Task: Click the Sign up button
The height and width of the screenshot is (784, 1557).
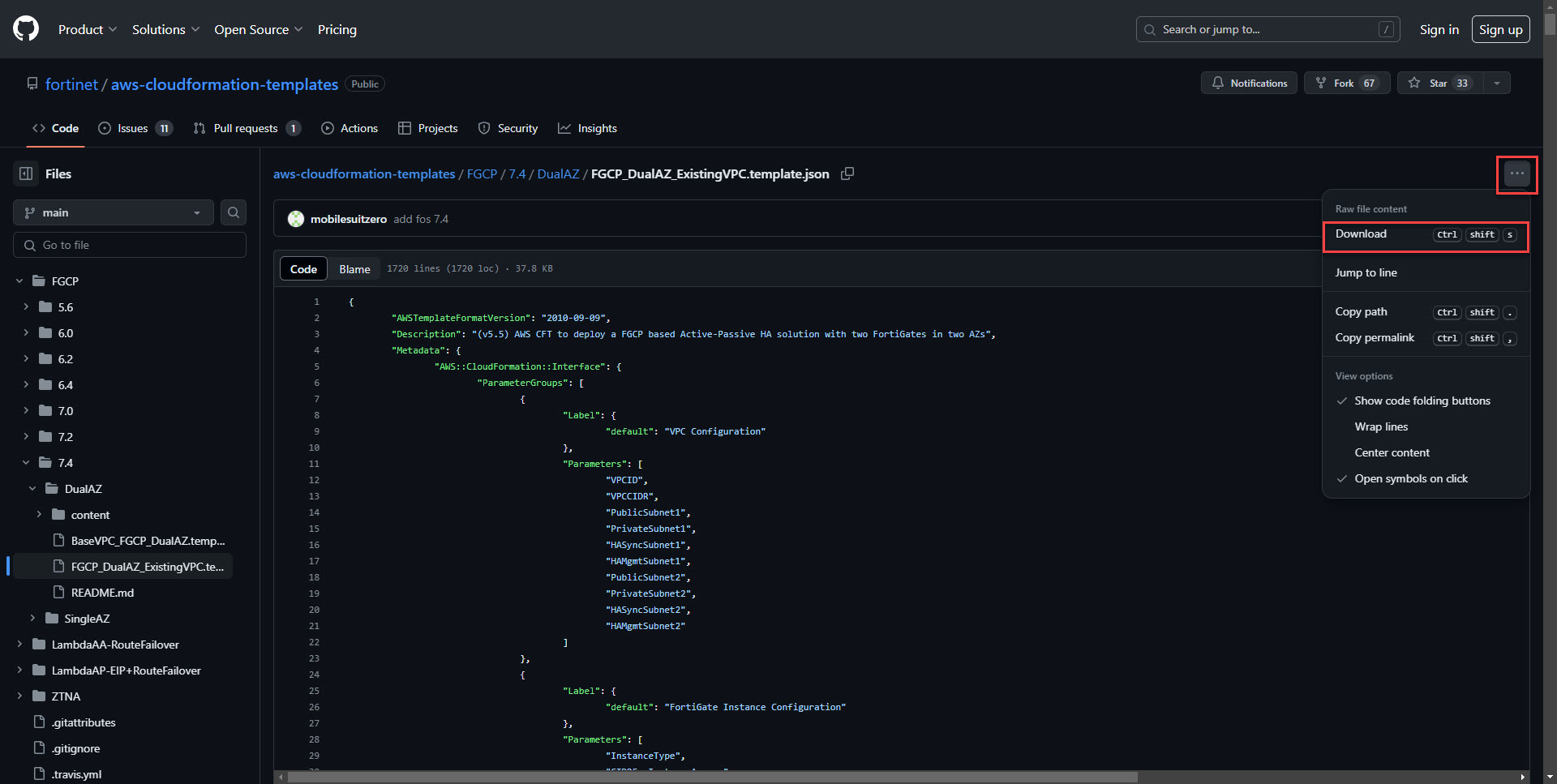Action: click(x=1500, y=29)
